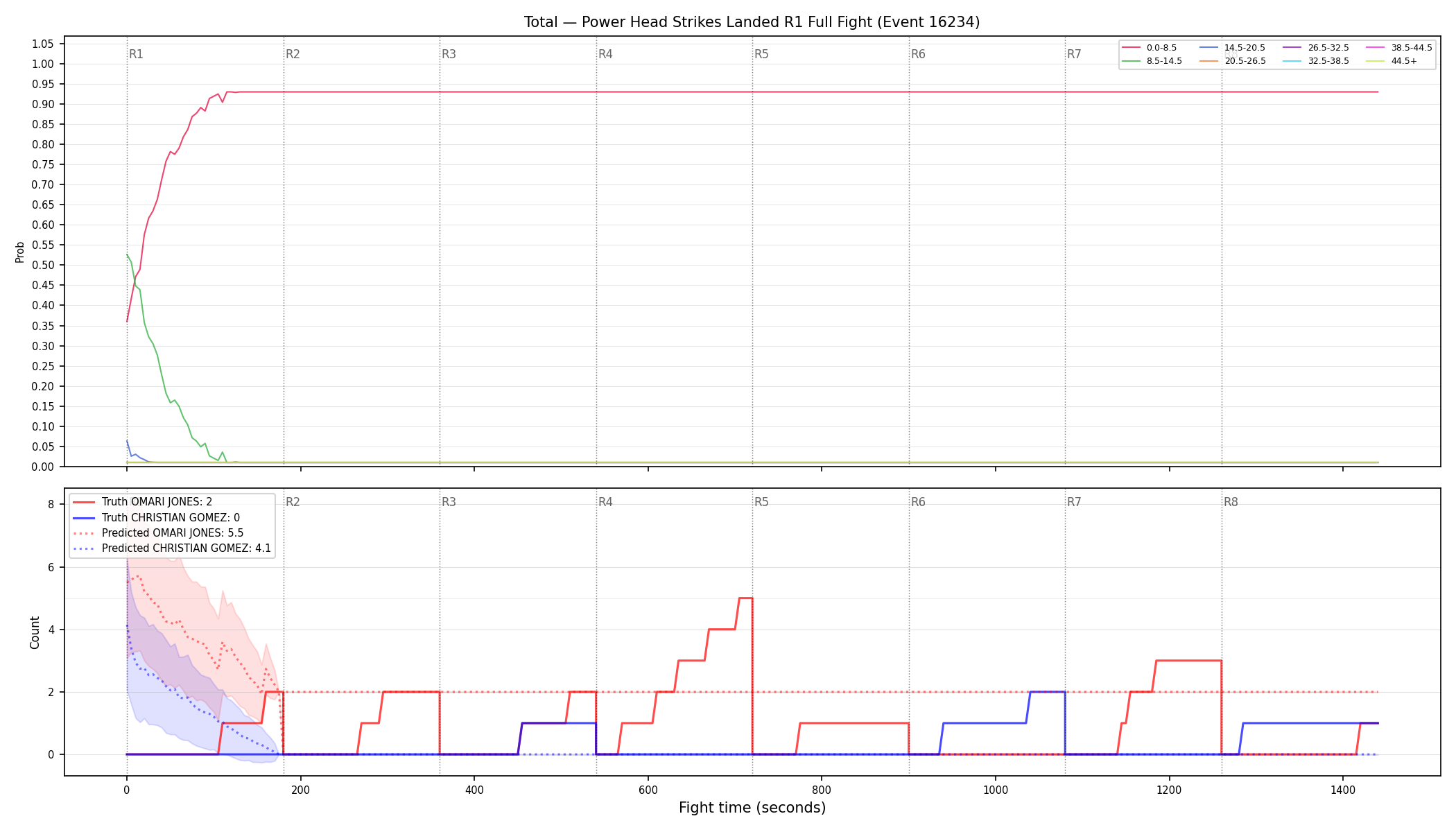Click the Prob y-axis label
The width and height of the screenshot is (1456, 832).
(x=20, y=252)
